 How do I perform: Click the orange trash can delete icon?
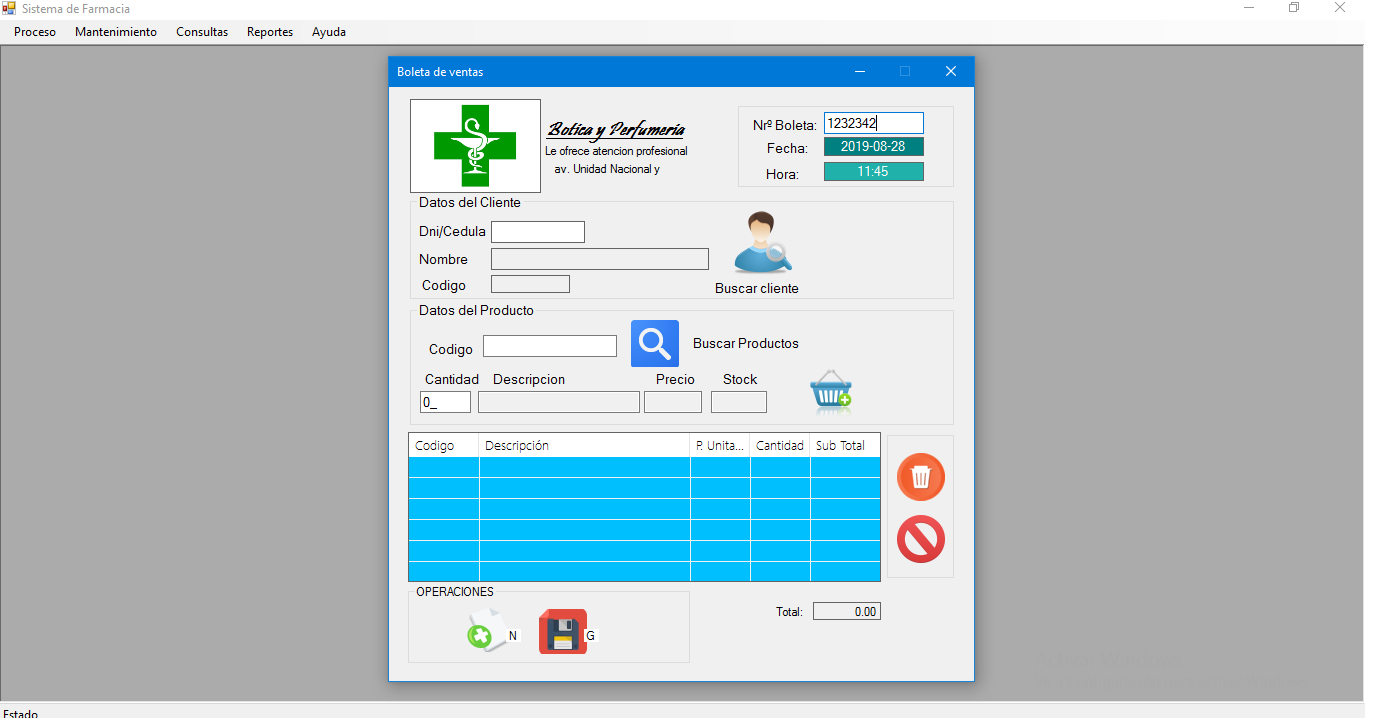[x=921, y=477]
